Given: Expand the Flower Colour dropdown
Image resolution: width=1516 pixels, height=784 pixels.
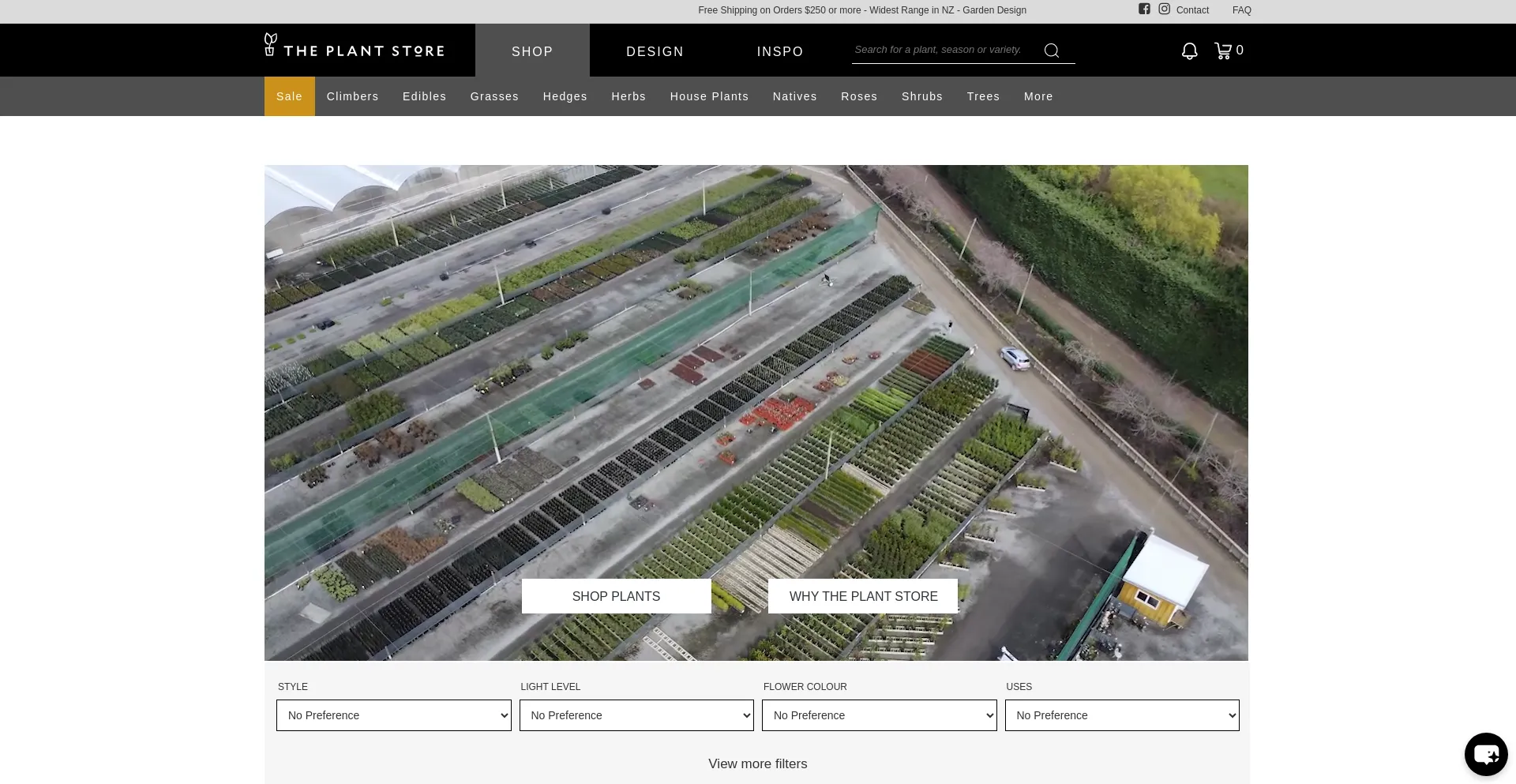Looking at the screenshot, I should tap(879, 715).
